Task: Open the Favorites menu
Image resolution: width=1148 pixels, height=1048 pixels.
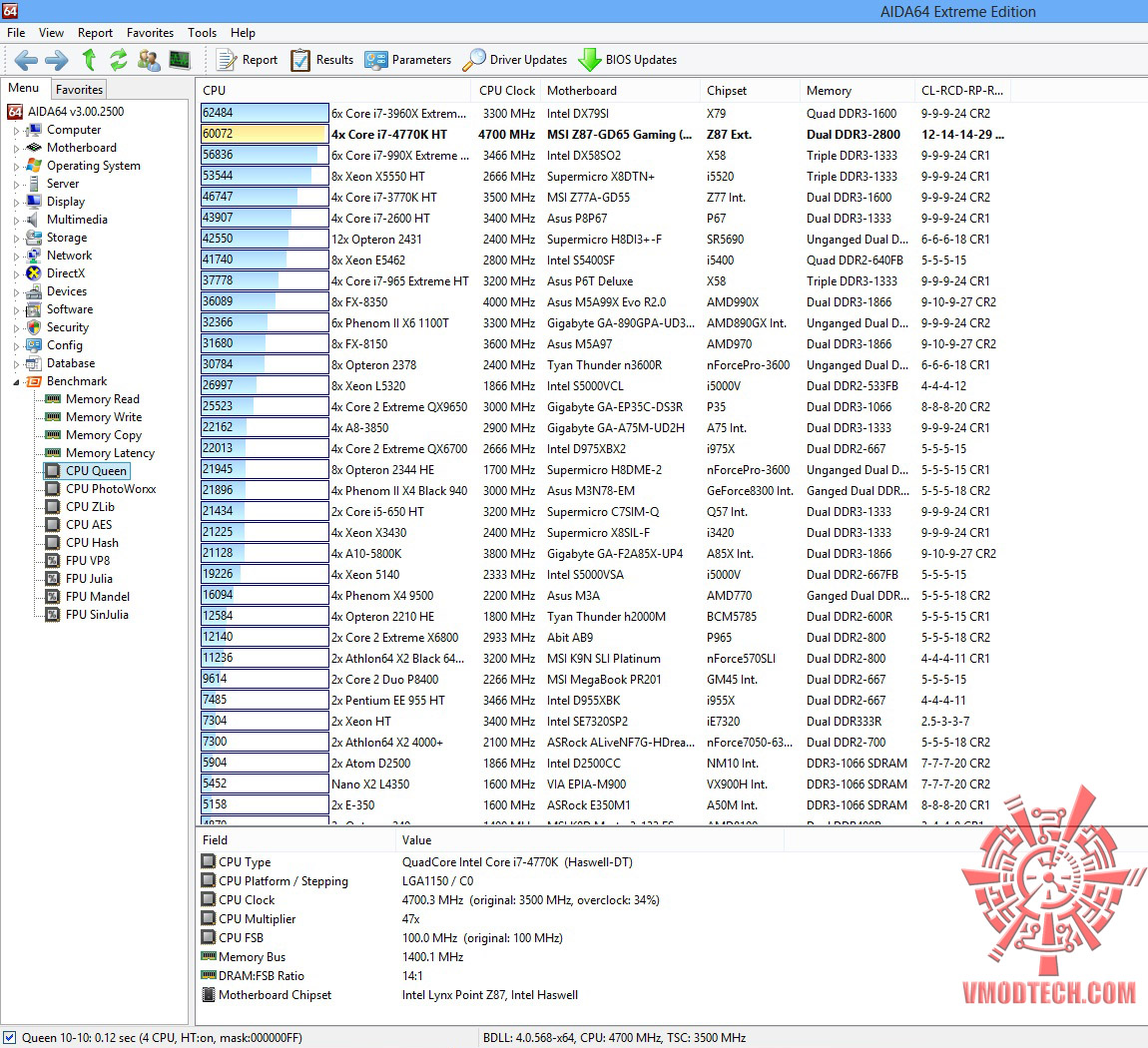Action: pyautogui.click(x=150, y=33)
